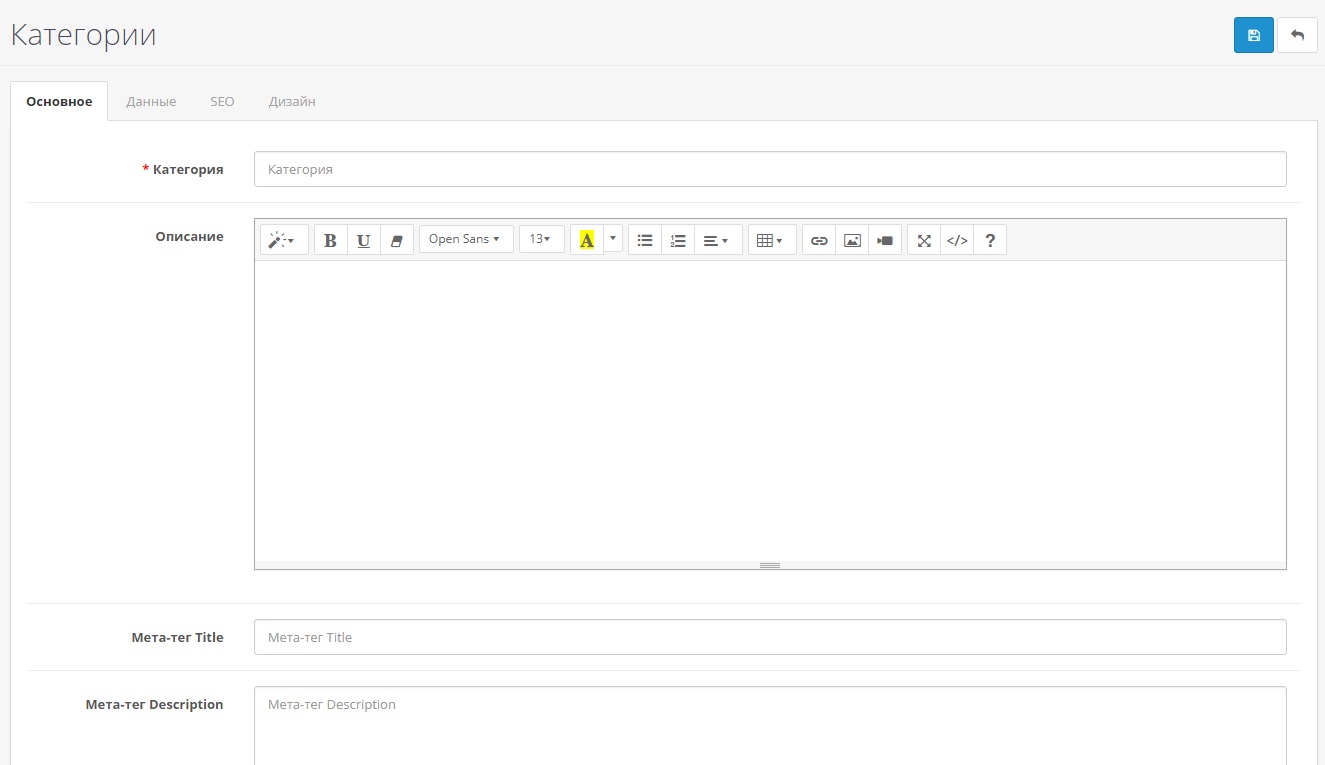1325x765 pixels.
Task: Open the font size 13 dropdown
Action: tap(541, 240)
